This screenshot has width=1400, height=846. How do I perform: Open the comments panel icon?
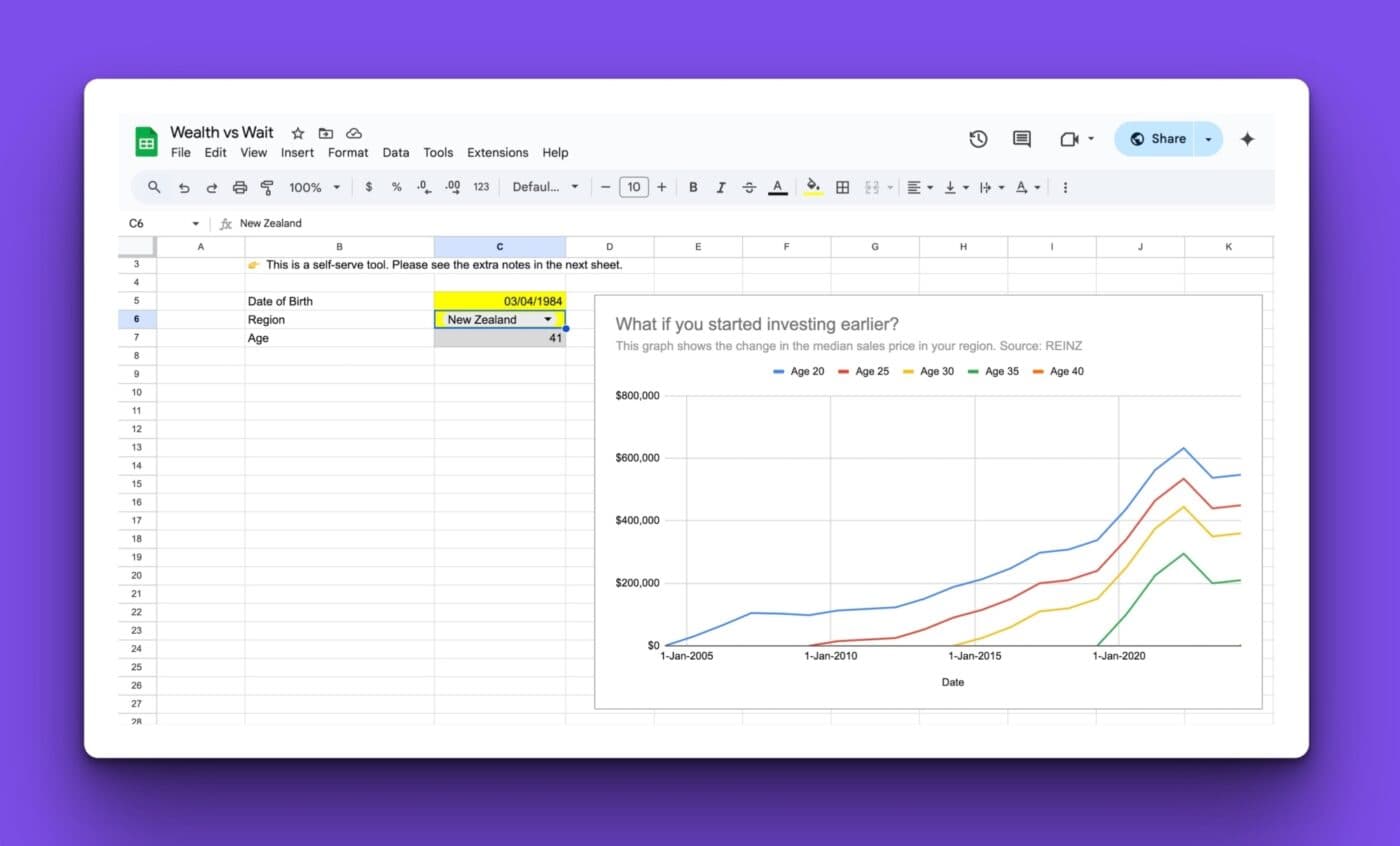[1021, 139]
